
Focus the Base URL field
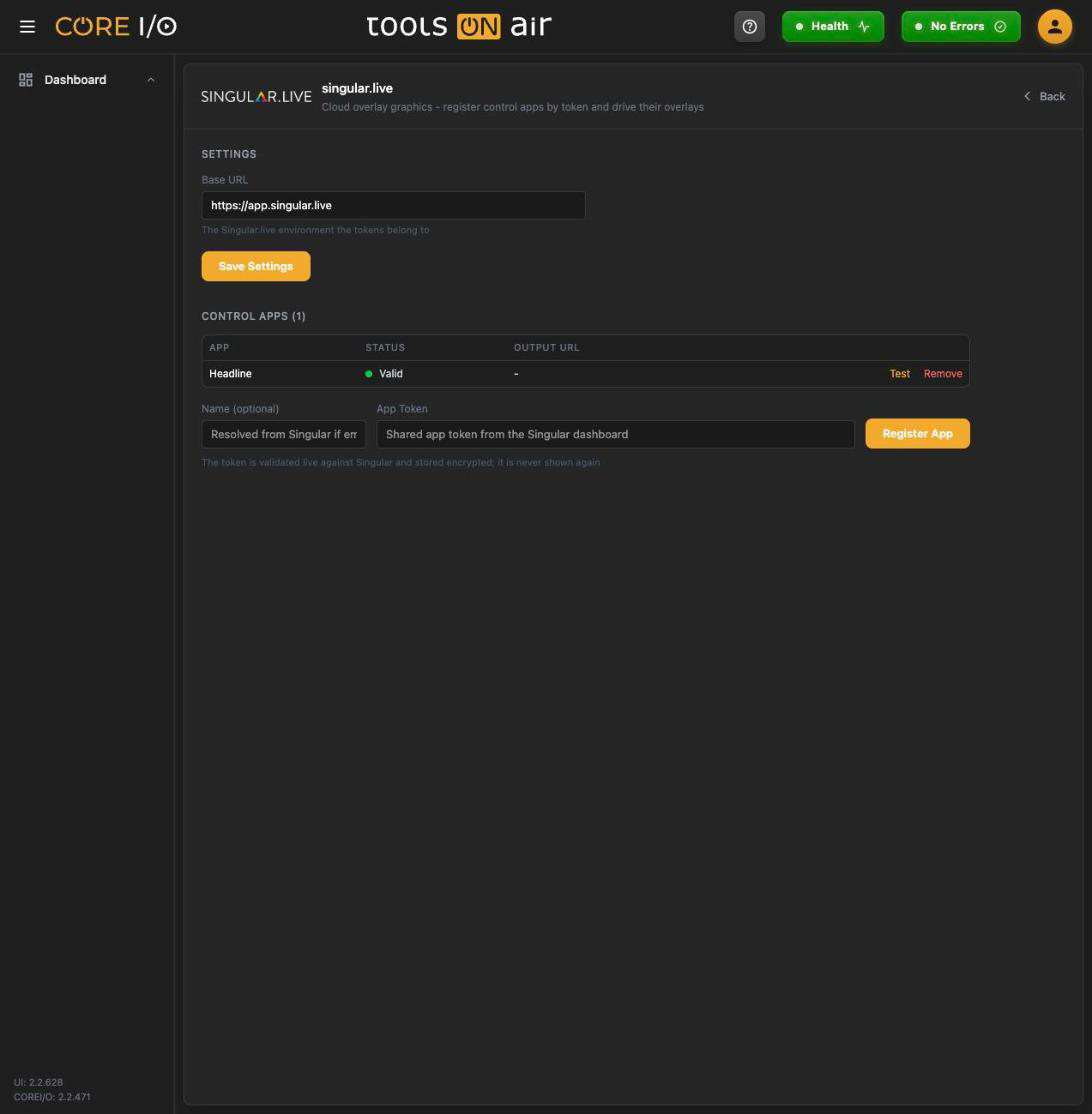click(x=393, y=205)
